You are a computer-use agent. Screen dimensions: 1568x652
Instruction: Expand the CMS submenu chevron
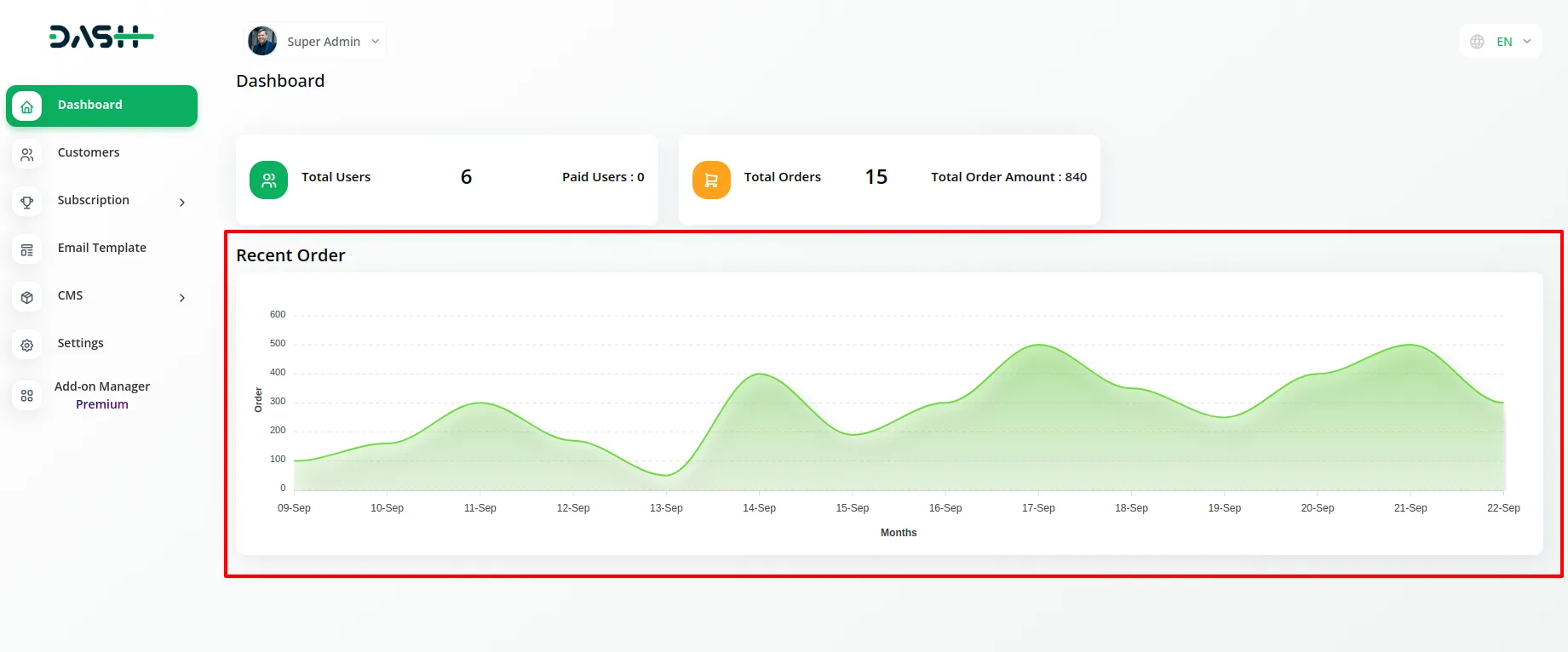click(x=181, y=298)
